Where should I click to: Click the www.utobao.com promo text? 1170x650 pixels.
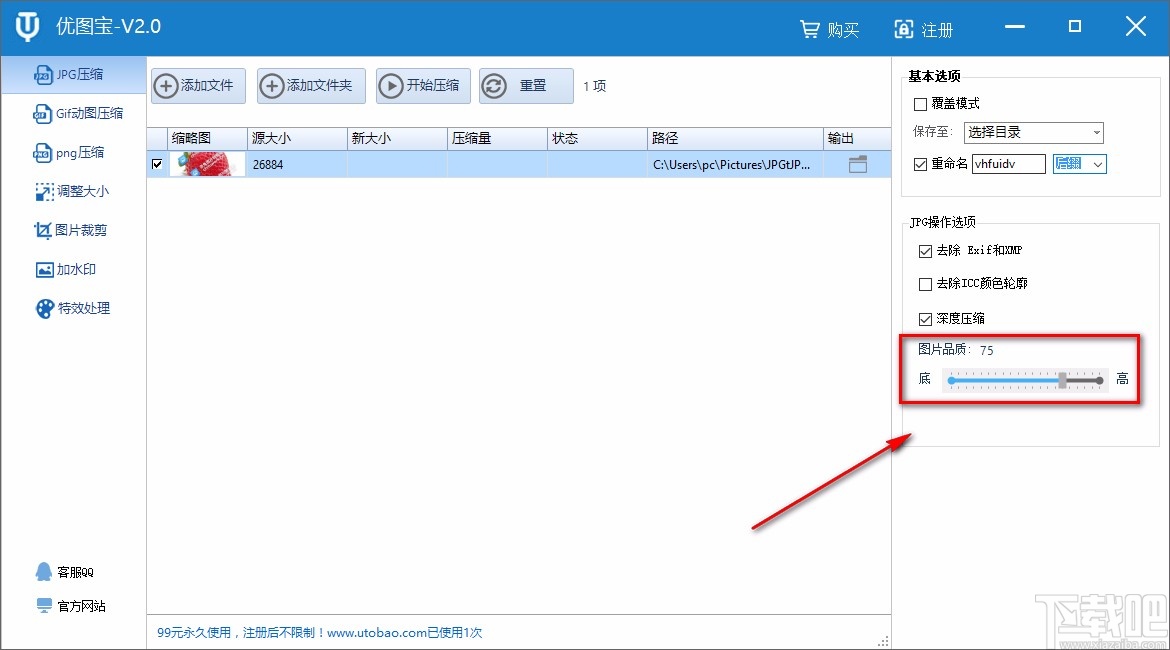[x=376, y=633]
